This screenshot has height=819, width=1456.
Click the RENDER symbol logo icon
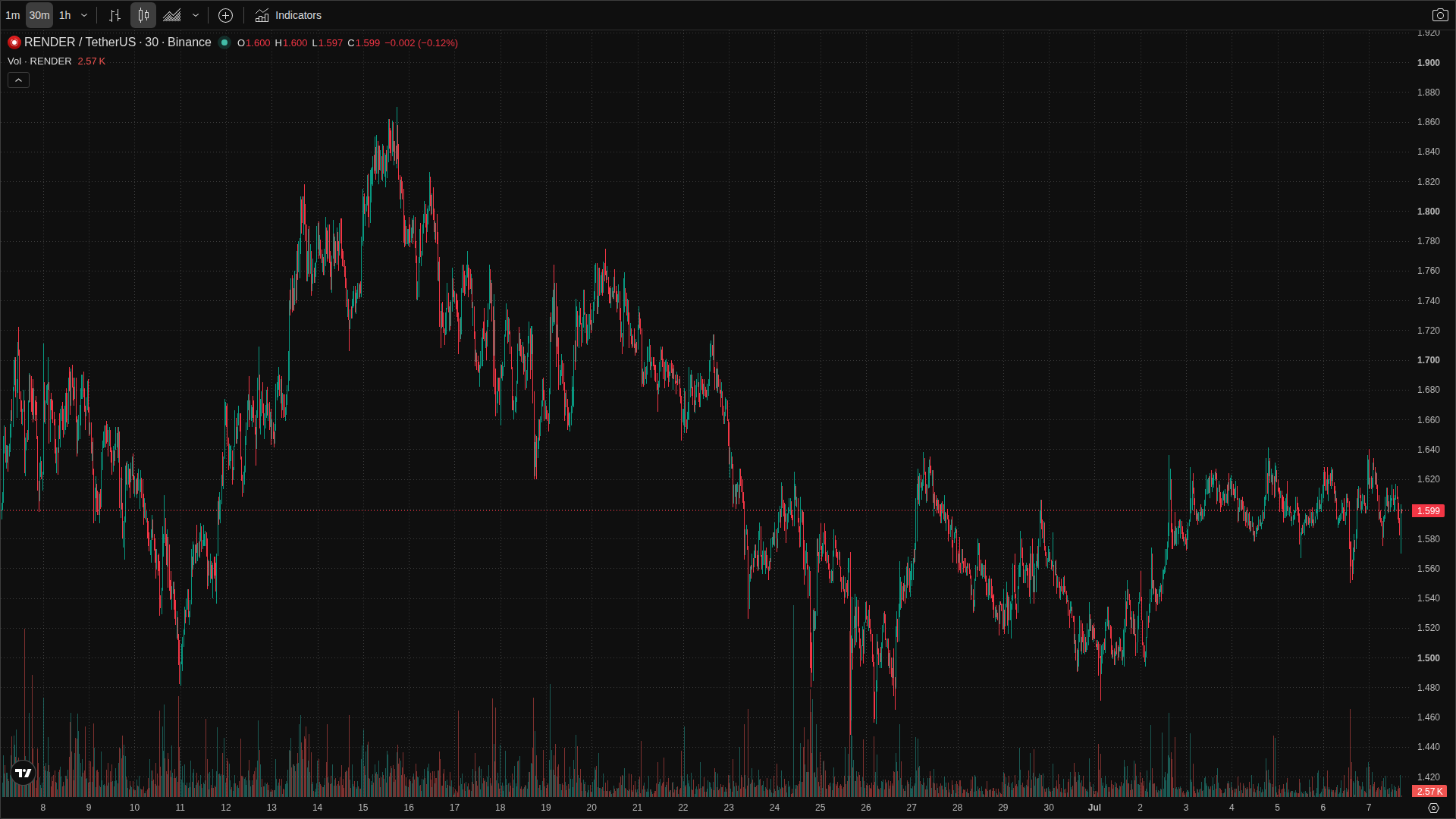14,42
